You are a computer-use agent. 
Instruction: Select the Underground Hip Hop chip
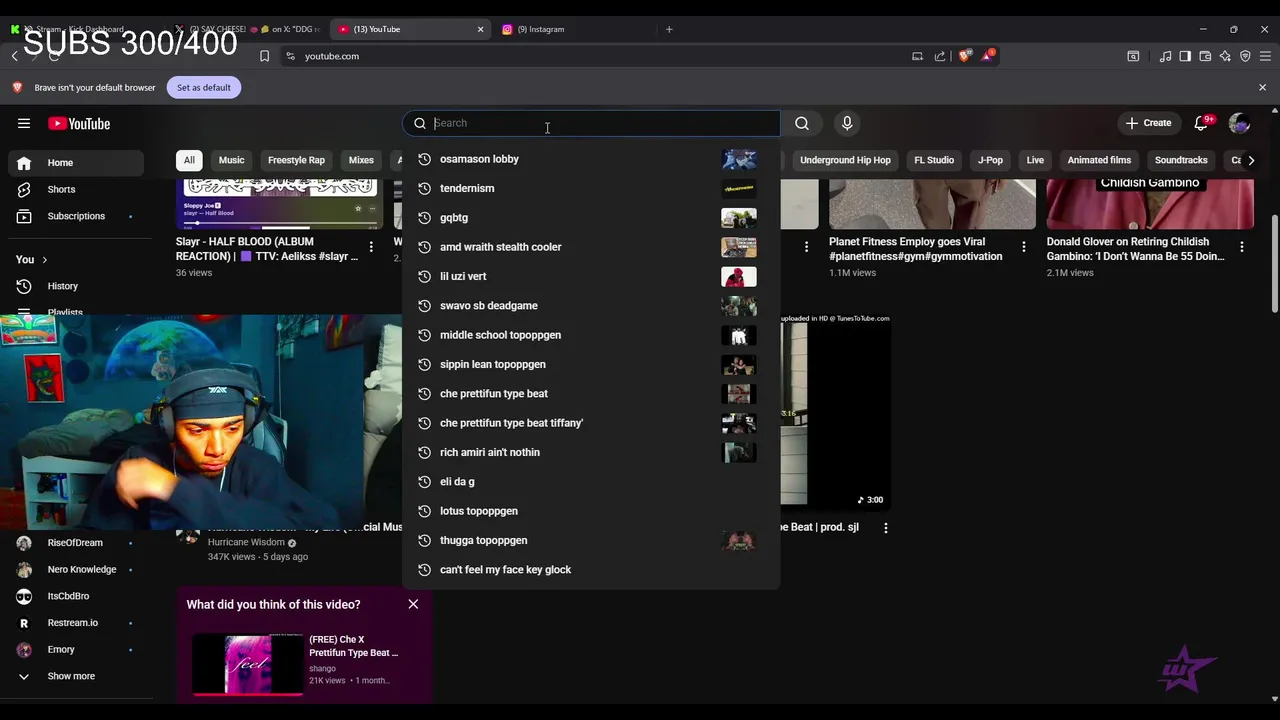(x=845, y=160)
